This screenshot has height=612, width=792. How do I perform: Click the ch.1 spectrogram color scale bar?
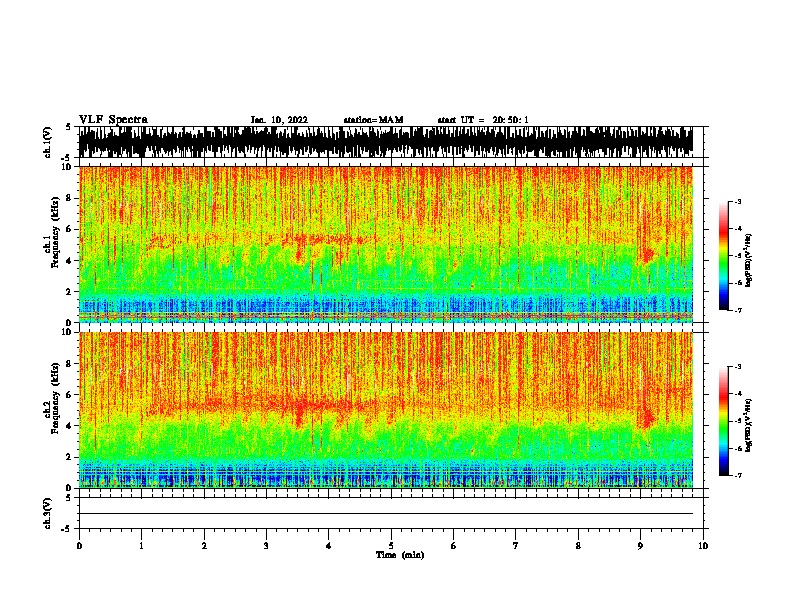tap(723, 256)
